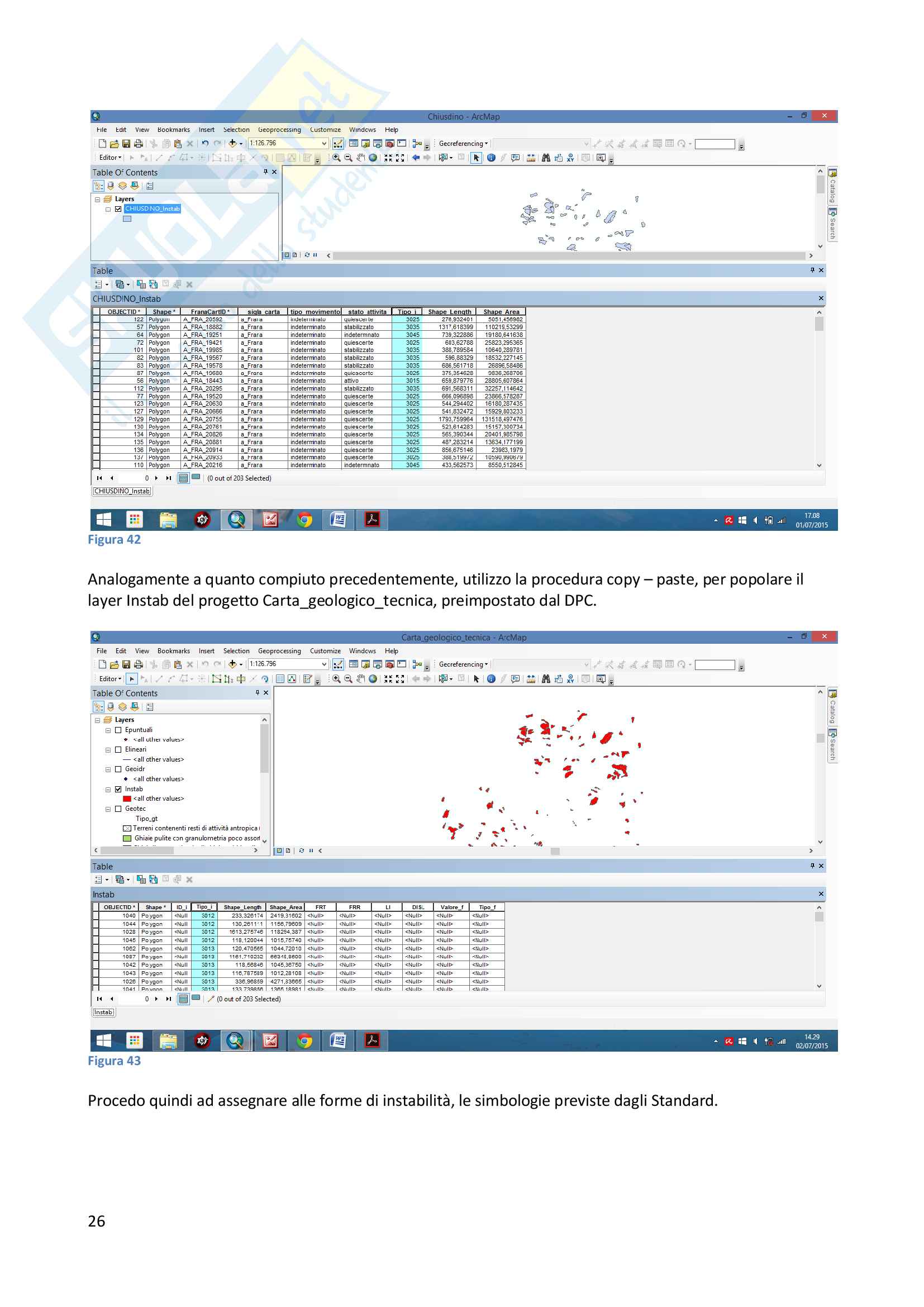This screenshot has height=1307, width=924.
Task: Enable the Epuntuali layer checkbox
Action: [x=118, y=730]
